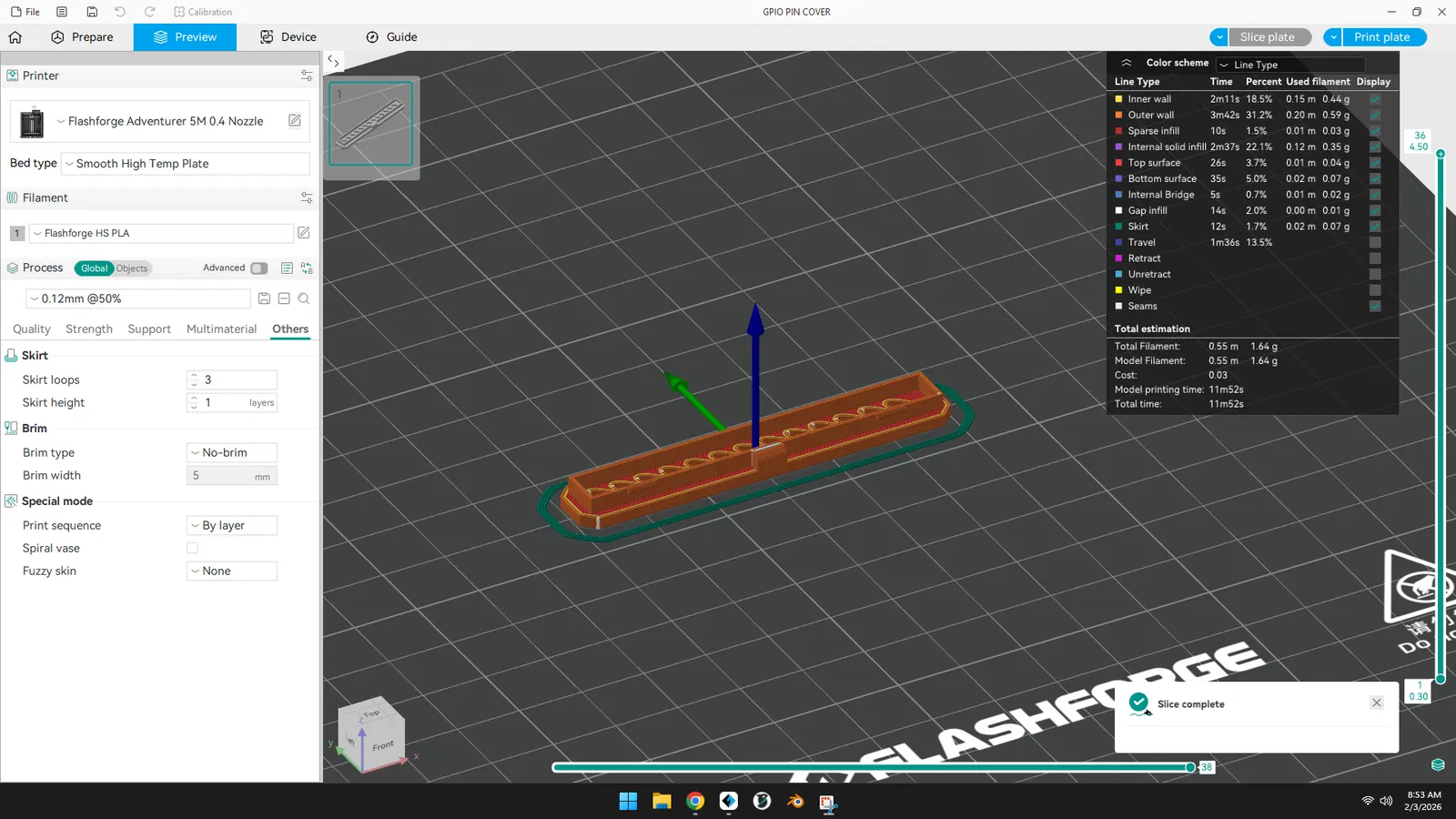Click the Slice plate button
1456x819 pixels.
pos(1270,37)
